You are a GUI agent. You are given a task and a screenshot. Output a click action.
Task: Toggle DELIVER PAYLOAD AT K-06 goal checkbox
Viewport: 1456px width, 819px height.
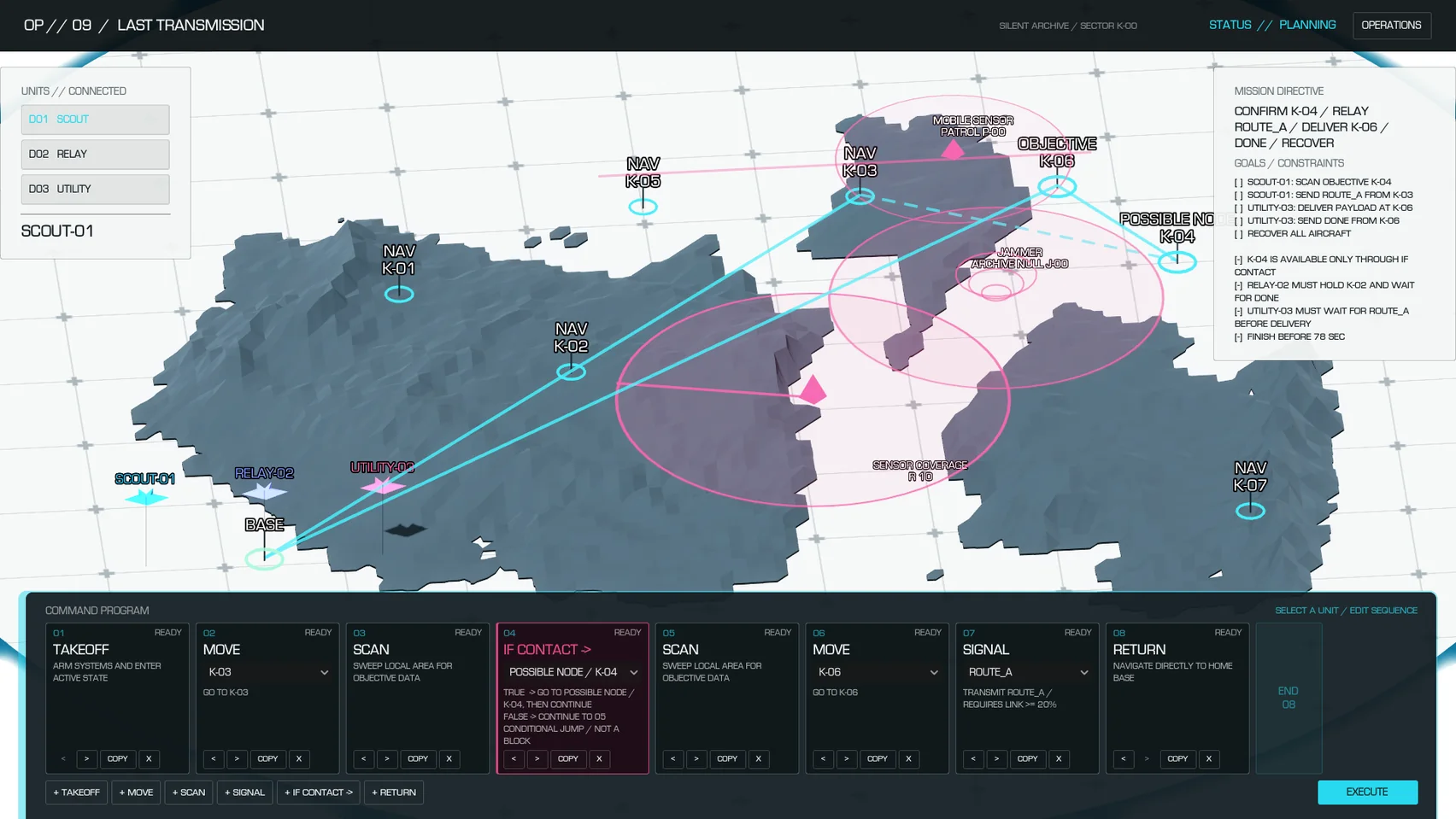point(1238,208)
